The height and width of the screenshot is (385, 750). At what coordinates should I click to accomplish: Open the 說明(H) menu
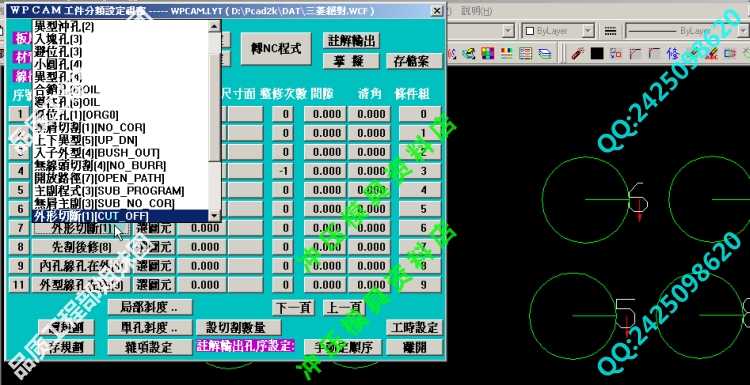[476, 11]
